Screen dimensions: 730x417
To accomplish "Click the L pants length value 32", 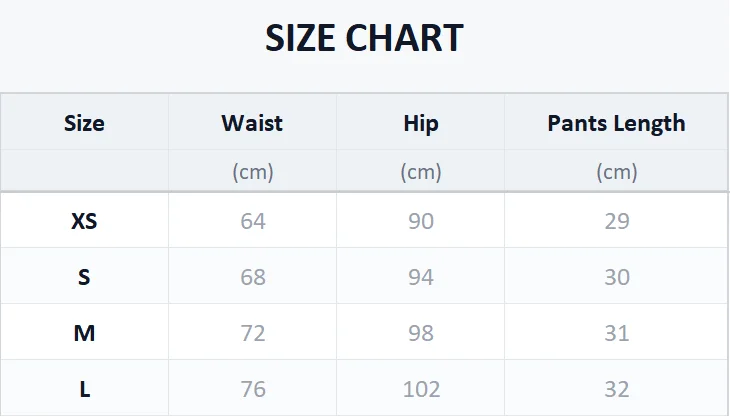I will coord(617,389).
